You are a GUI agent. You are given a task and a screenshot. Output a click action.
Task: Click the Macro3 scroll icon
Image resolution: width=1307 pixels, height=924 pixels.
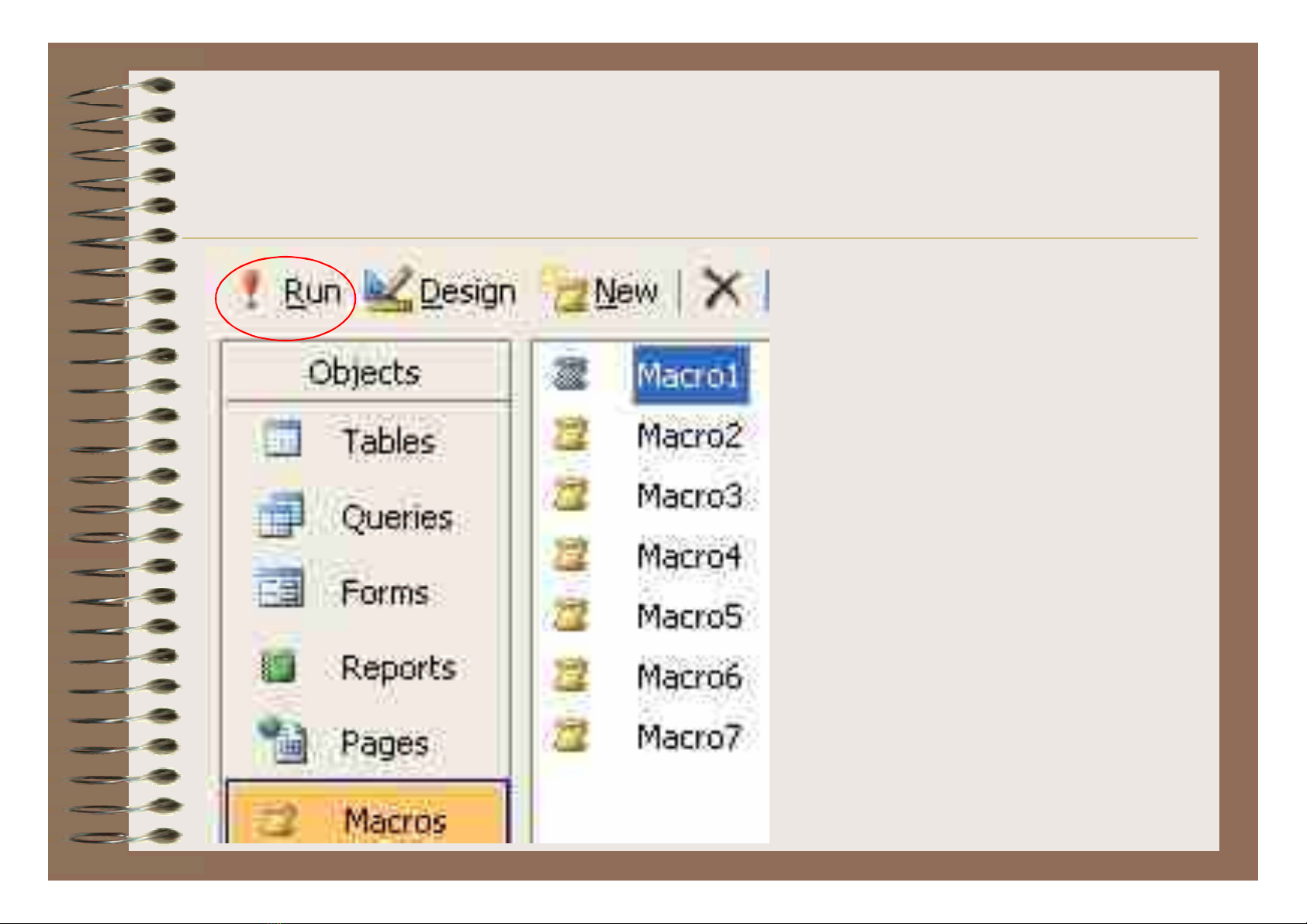tap(571, 496)
